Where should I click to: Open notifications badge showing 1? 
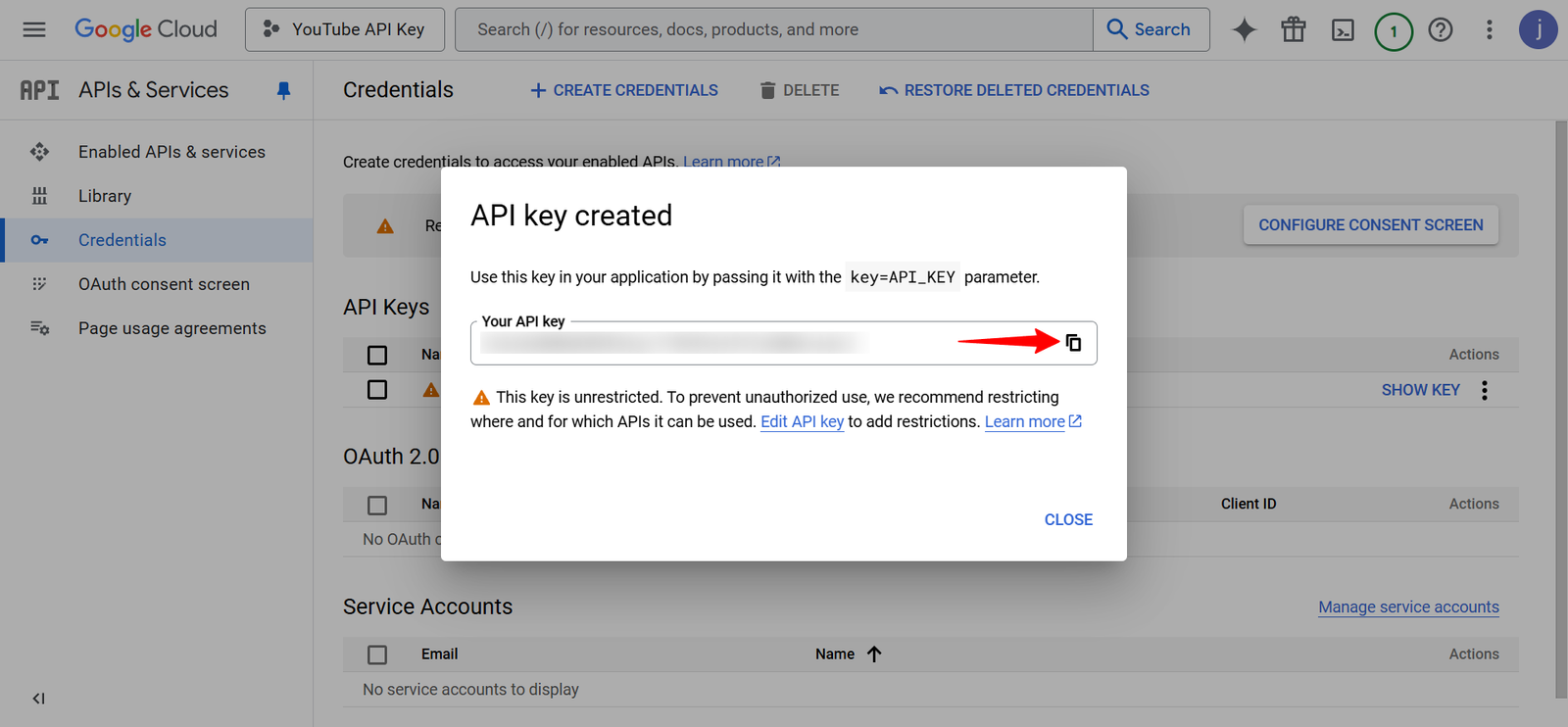pos(1393,31)
